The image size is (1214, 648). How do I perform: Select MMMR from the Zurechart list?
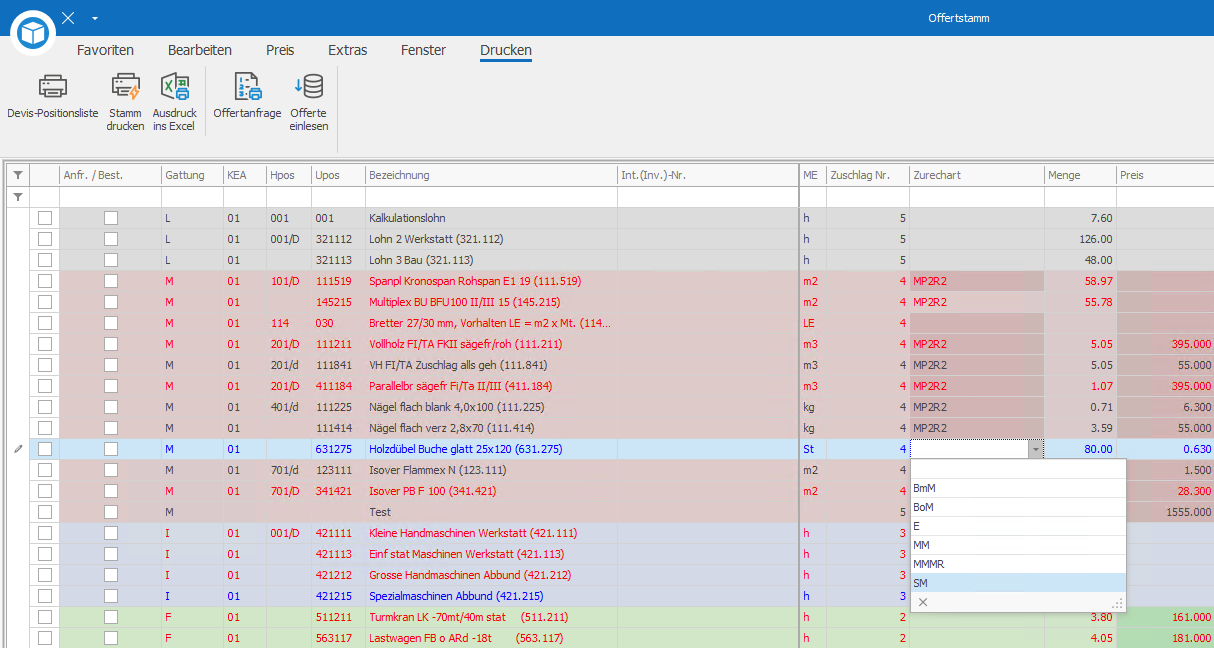click(1018, 564)
